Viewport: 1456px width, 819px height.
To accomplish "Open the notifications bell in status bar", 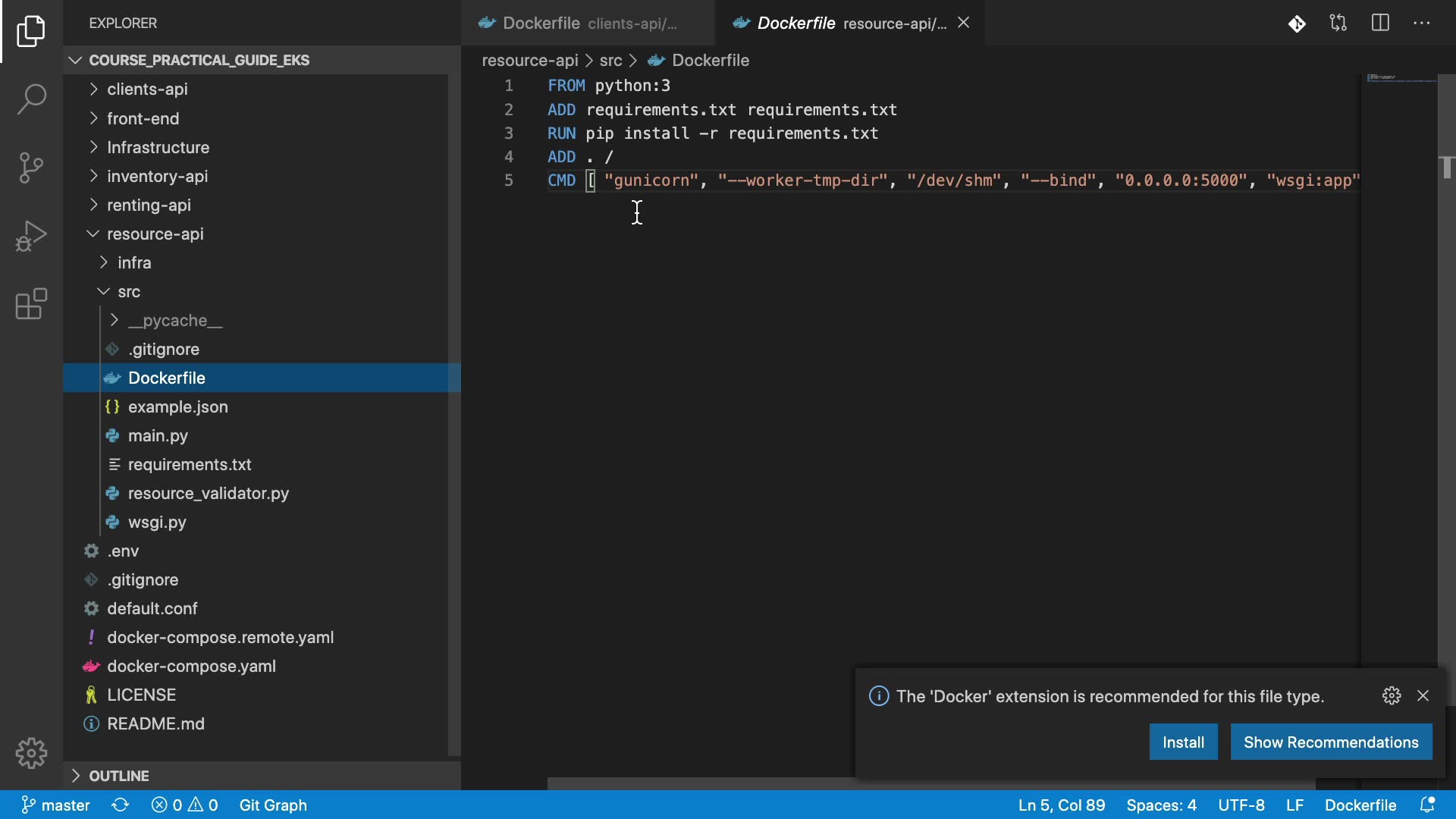I will coord(1427,805).
